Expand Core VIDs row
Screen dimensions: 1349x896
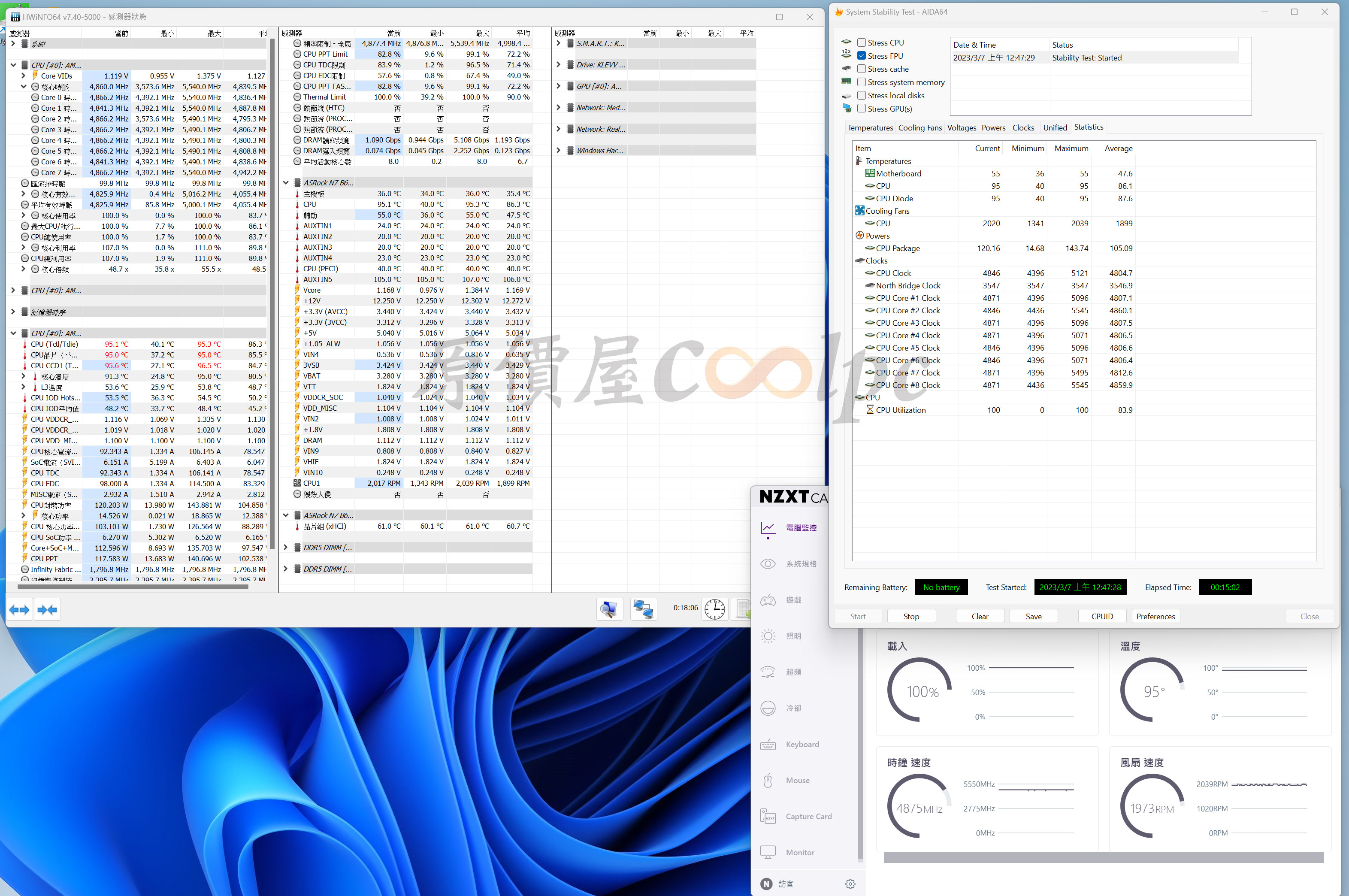coord(24,76)
